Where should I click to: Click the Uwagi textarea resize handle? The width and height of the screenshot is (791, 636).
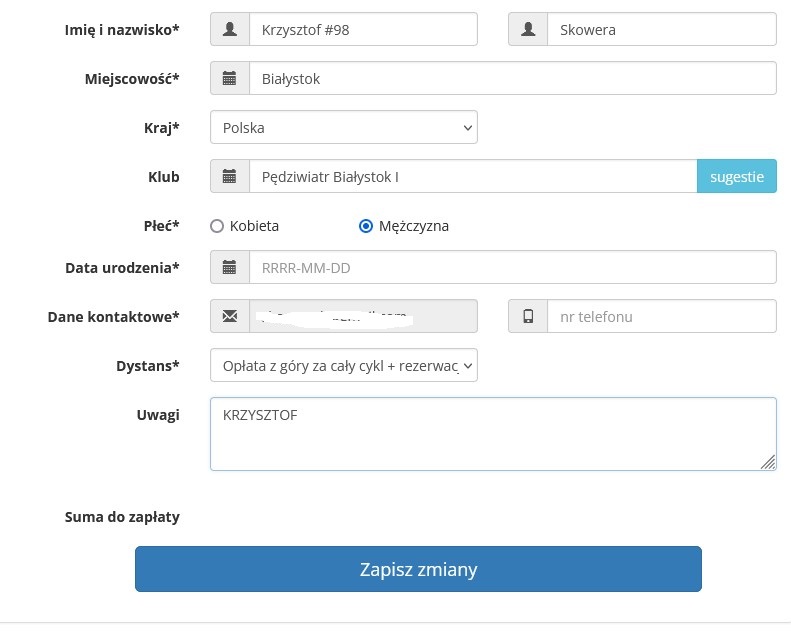pyautogui.click(x=768, y=461)
